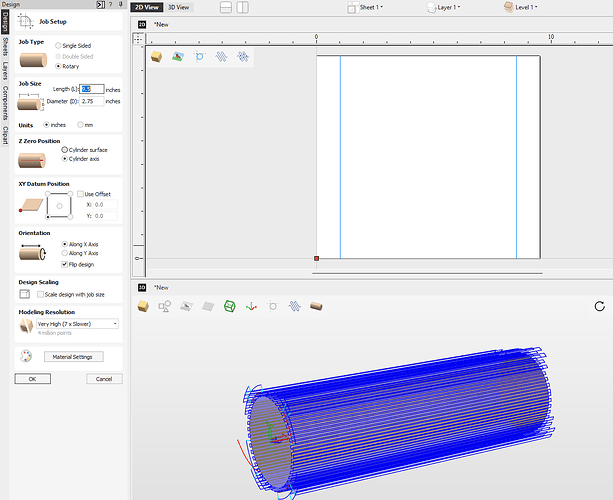Image resolution: width=613 pixels, height=500 pixels.
Task: Select the center XY datum position
Action: [59, 206]
